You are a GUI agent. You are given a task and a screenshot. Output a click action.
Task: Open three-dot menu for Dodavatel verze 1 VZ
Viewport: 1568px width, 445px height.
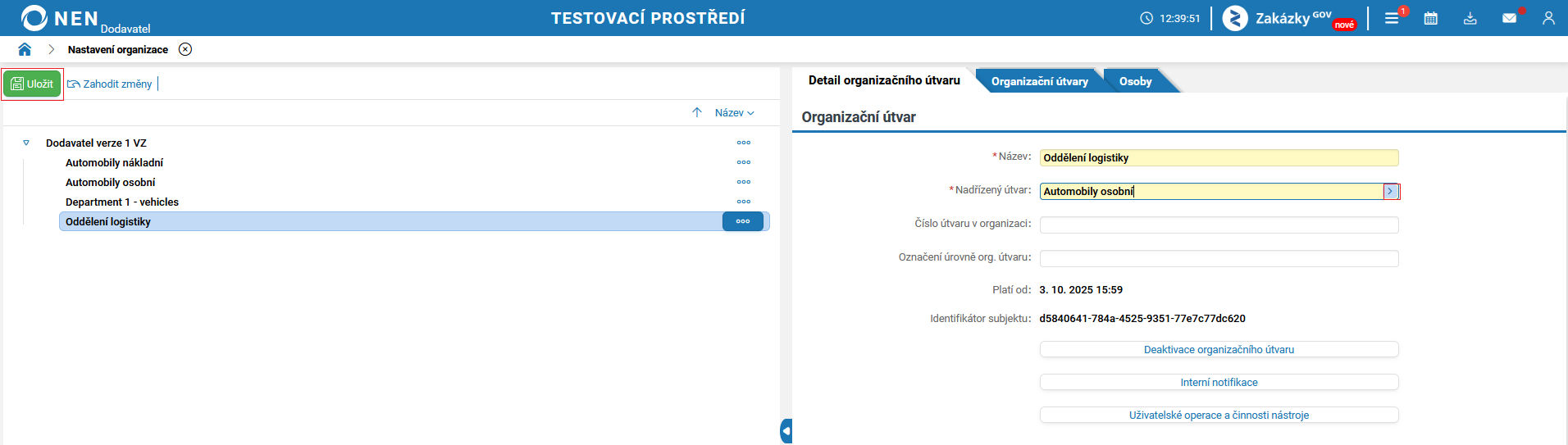[x=744, y=143]
